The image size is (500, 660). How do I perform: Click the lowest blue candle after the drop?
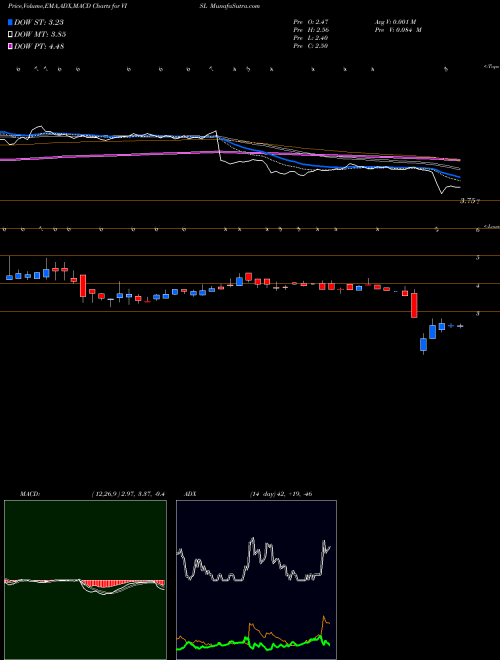pyautogui.click(x=423, y=344)
